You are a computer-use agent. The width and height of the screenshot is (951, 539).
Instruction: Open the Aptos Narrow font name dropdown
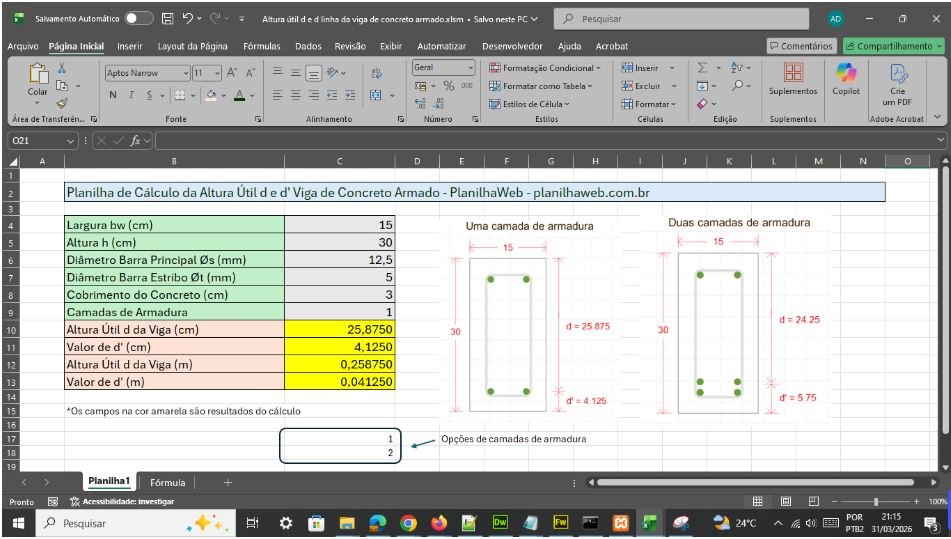pos(185,72)
